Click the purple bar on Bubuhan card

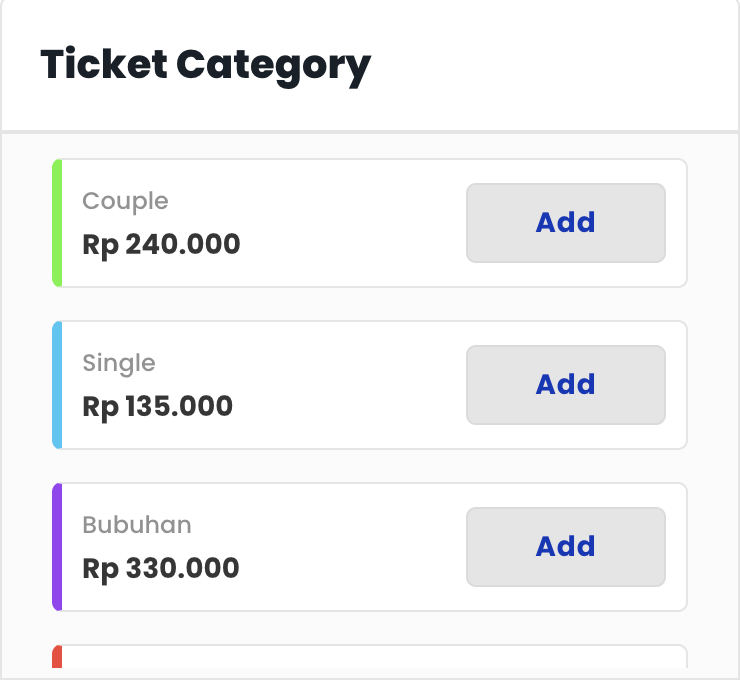coord(57,547)
